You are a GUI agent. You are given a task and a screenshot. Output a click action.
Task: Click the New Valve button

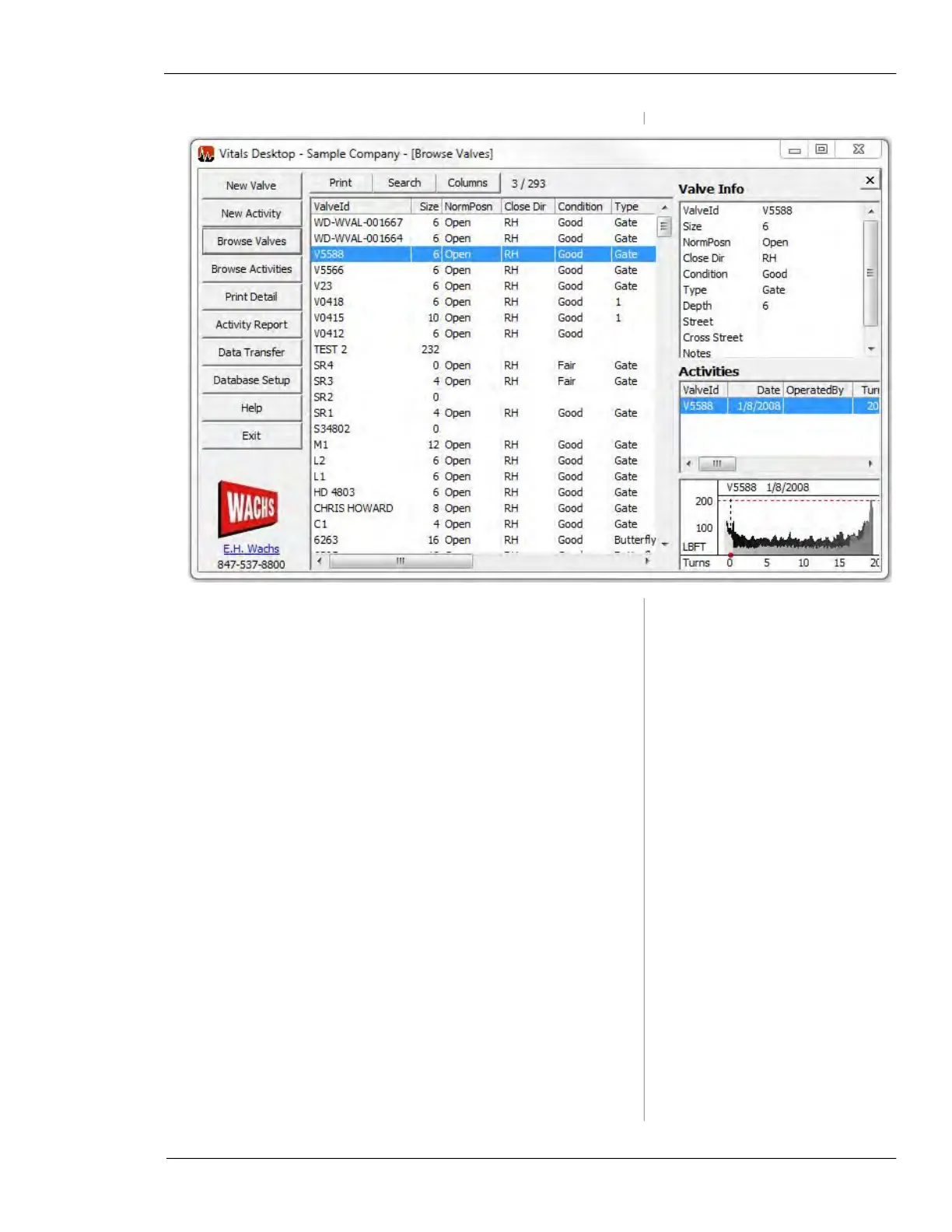(251, 185)
